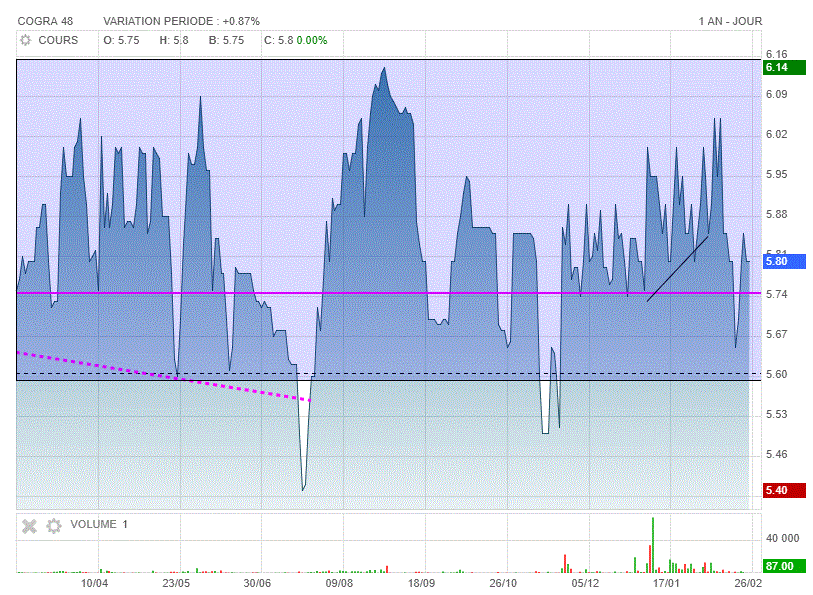Click the 1 AN - JOUR period label
The image size is (813, 595).
click(730, 21)
